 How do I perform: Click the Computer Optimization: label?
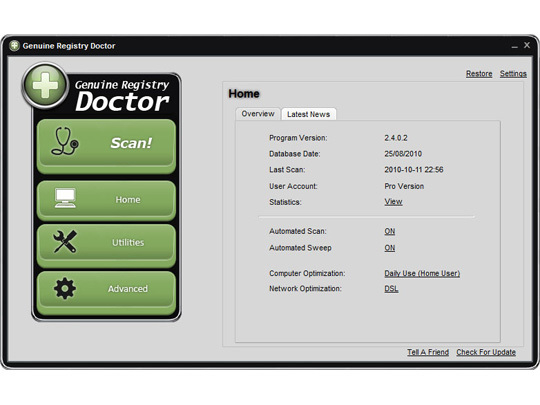click(307, 273)
